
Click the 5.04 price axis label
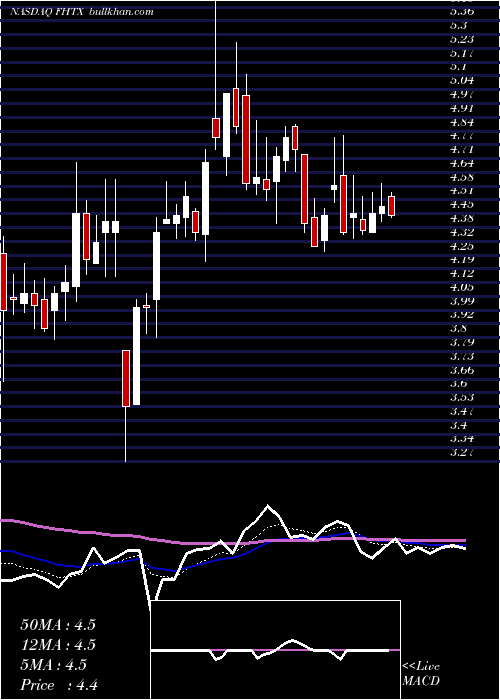pyautogui.click(x=462, y=80)
